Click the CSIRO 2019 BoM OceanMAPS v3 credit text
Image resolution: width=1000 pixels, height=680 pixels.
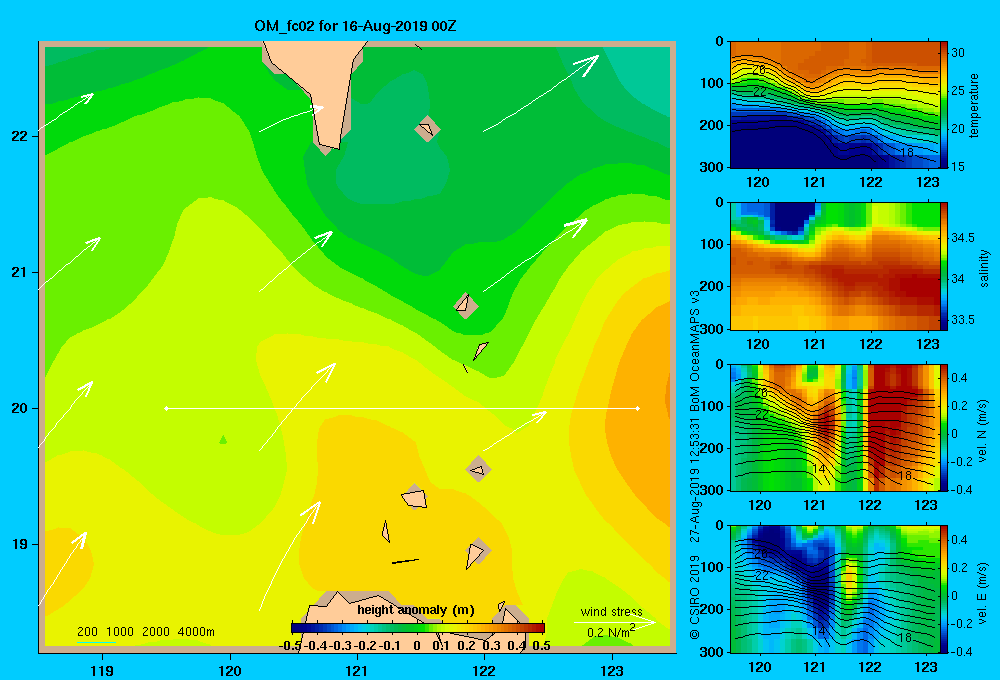coord(695,464)
